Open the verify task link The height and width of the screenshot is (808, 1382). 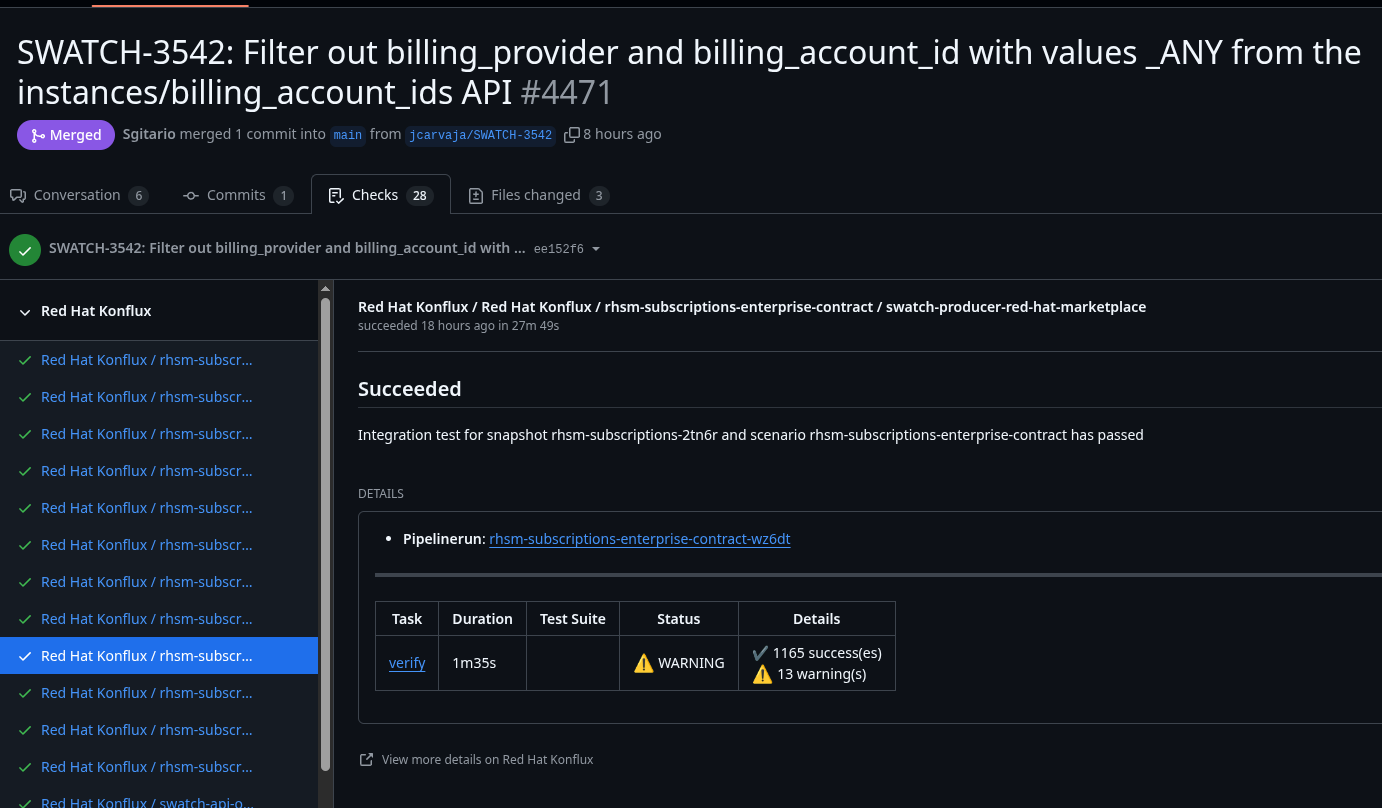[x=407, y=663]
